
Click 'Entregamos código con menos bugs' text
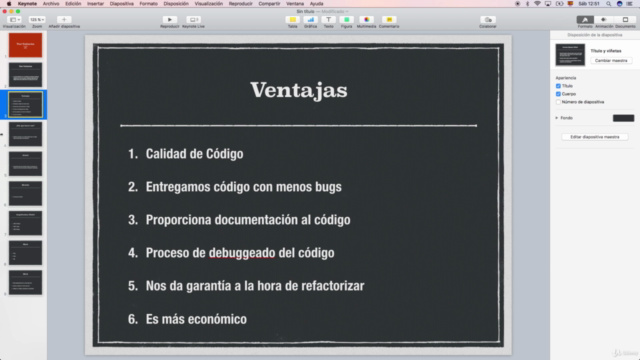[x=244, y=187]
